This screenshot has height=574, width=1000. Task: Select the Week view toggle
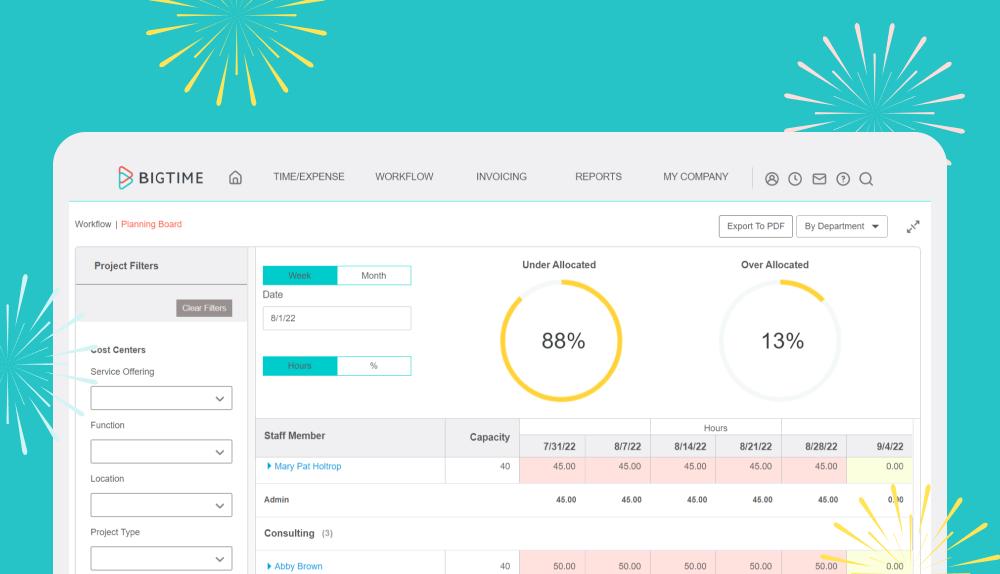300,276
